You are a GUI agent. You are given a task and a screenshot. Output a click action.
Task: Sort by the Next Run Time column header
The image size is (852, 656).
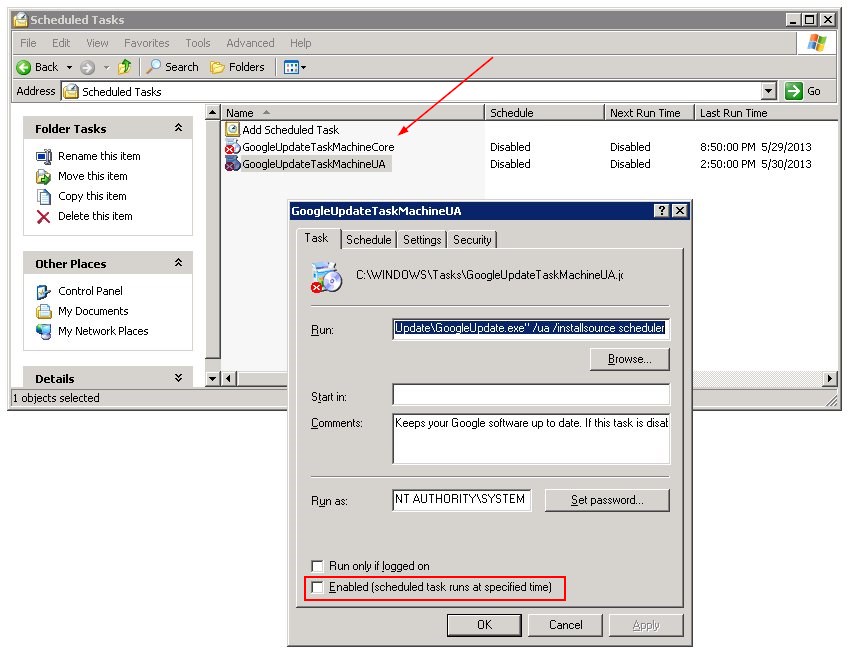[650, 113]
